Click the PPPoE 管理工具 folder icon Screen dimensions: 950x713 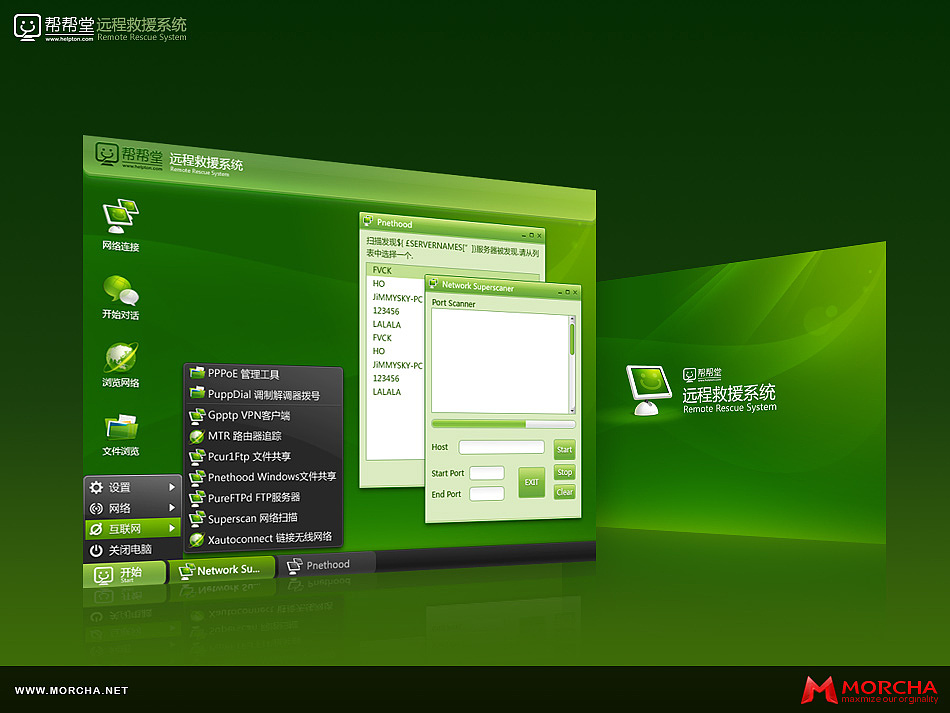pyautogui.click(x=196, y=372)
